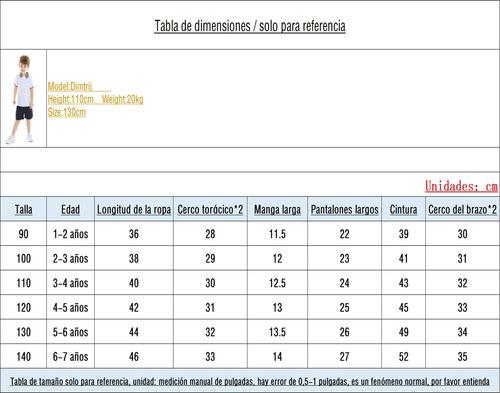Screen dimensions: 500x393
Task: Click the footer note about 'medición manual'
Action: pos(250,381)
